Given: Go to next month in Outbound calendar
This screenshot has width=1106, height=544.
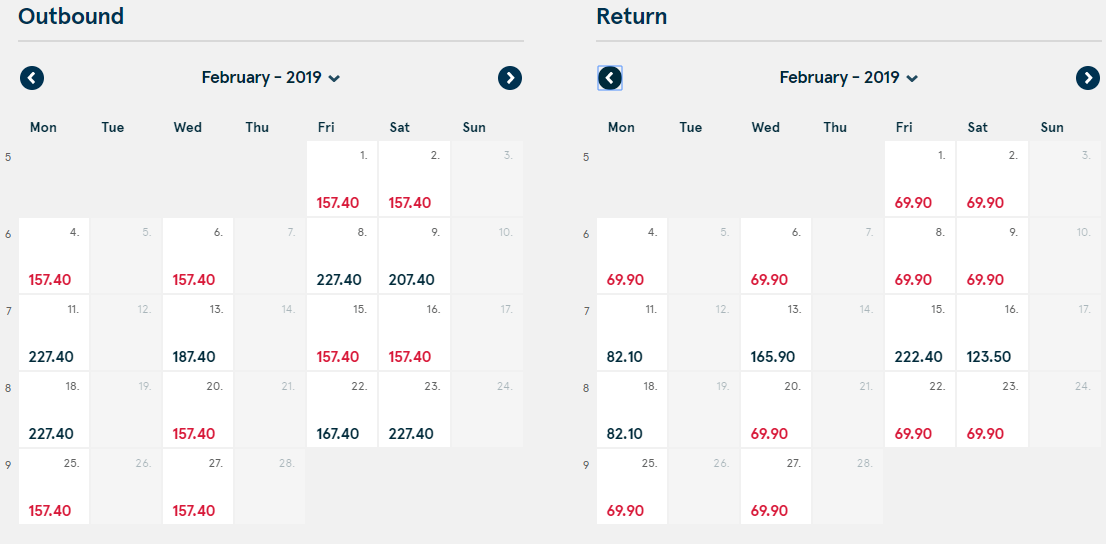Looking at the screenshot, I should click(x=510, y=78).
